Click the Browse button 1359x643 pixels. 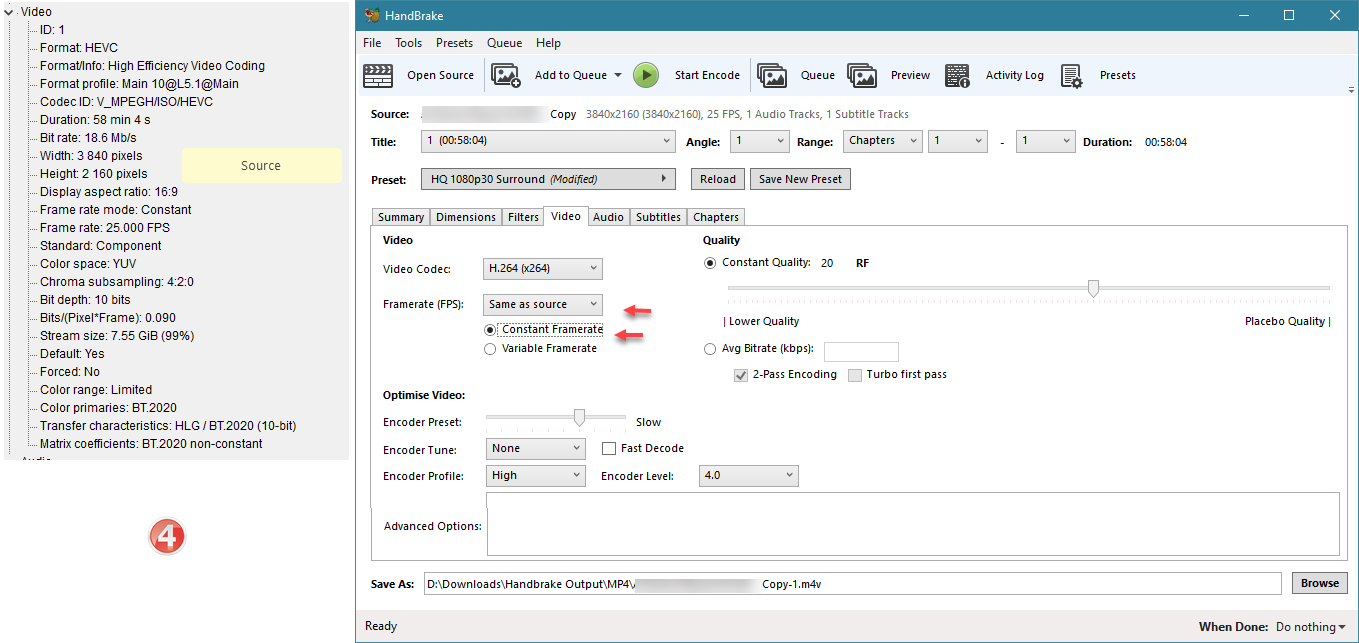(1320, 583)
